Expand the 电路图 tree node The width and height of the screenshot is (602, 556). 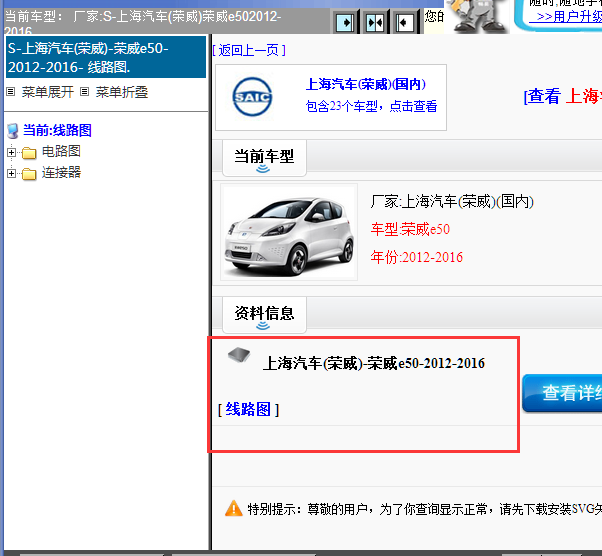(x=12, y=152)
